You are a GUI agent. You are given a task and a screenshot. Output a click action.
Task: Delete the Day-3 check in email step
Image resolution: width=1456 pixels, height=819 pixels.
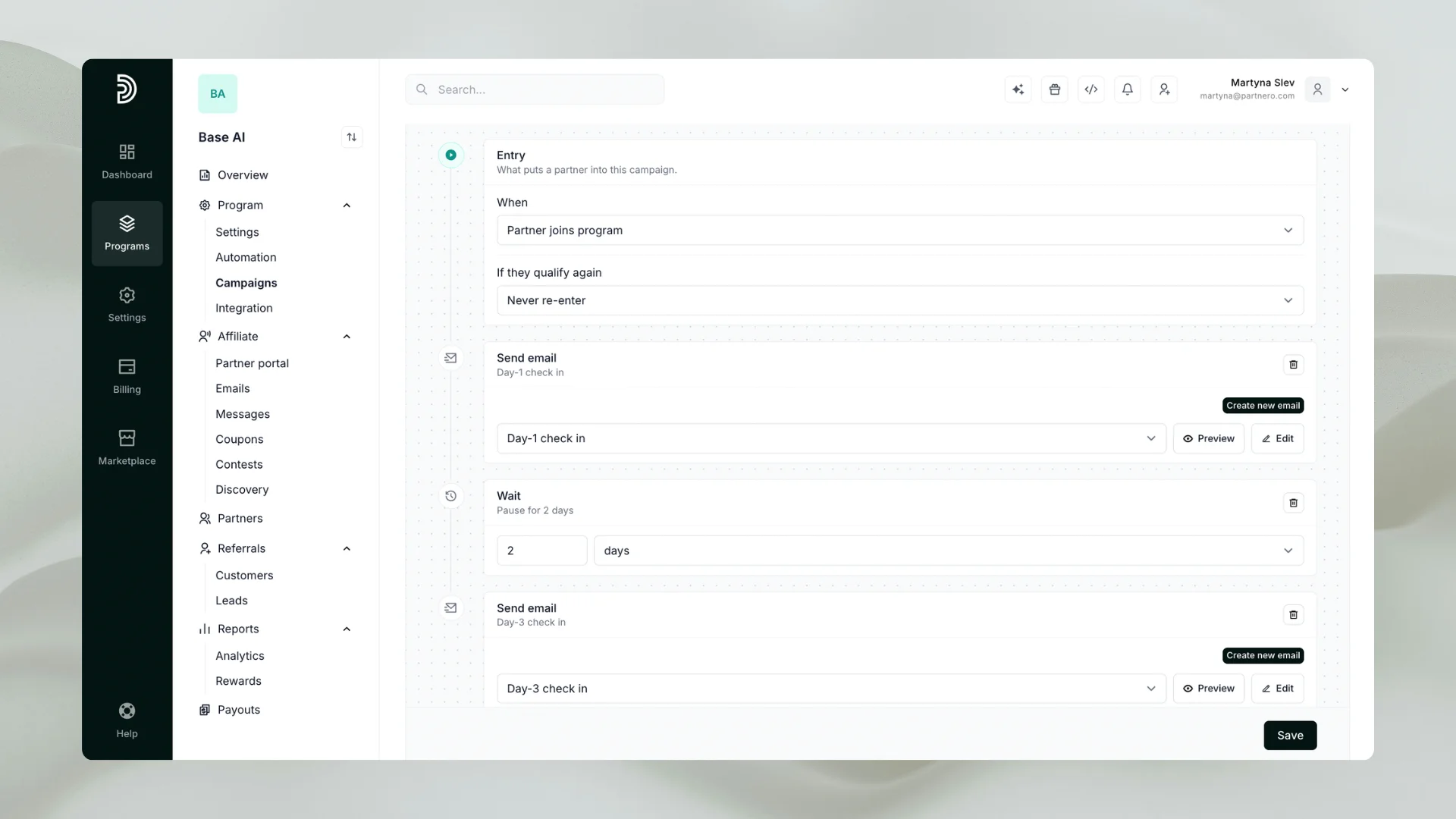coord(1293,615)
